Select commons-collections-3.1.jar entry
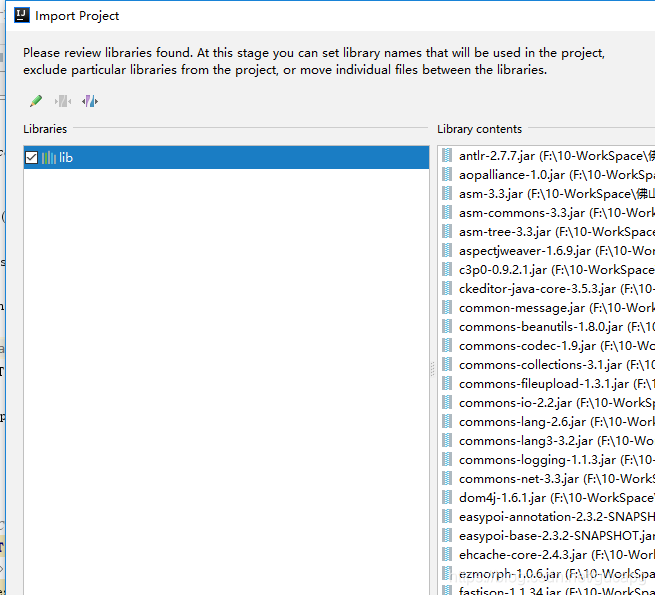 tap(548, 365)
